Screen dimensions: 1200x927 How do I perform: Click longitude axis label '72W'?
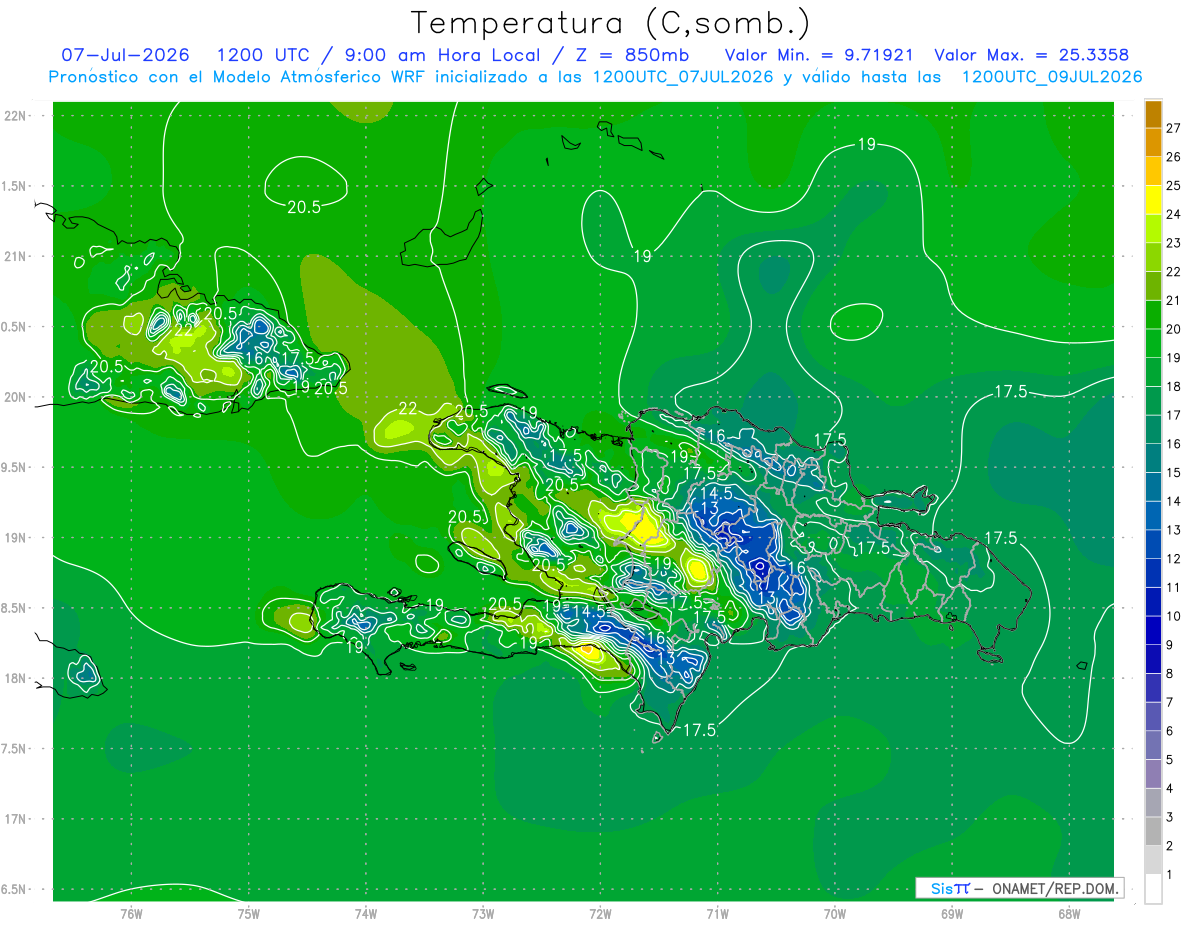click(600, 914)
